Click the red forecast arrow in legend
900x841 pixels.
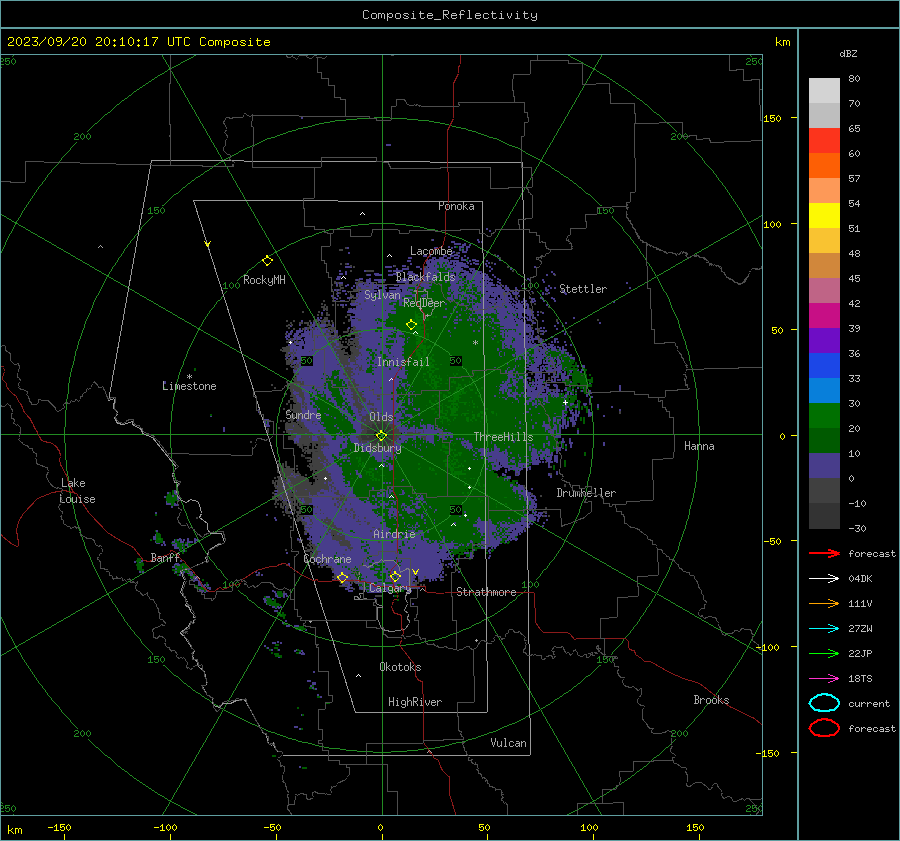pos(824,553)
